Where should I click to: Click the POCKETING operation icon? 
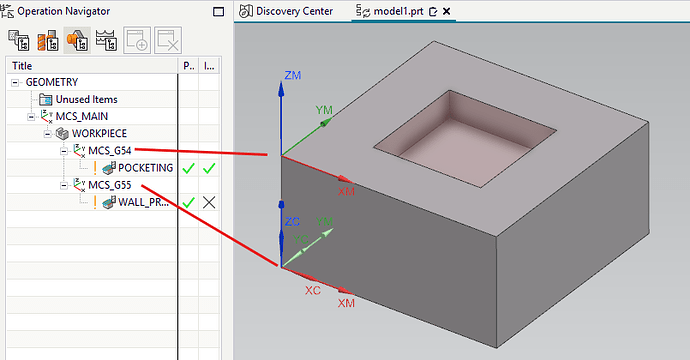pos(109,168)
